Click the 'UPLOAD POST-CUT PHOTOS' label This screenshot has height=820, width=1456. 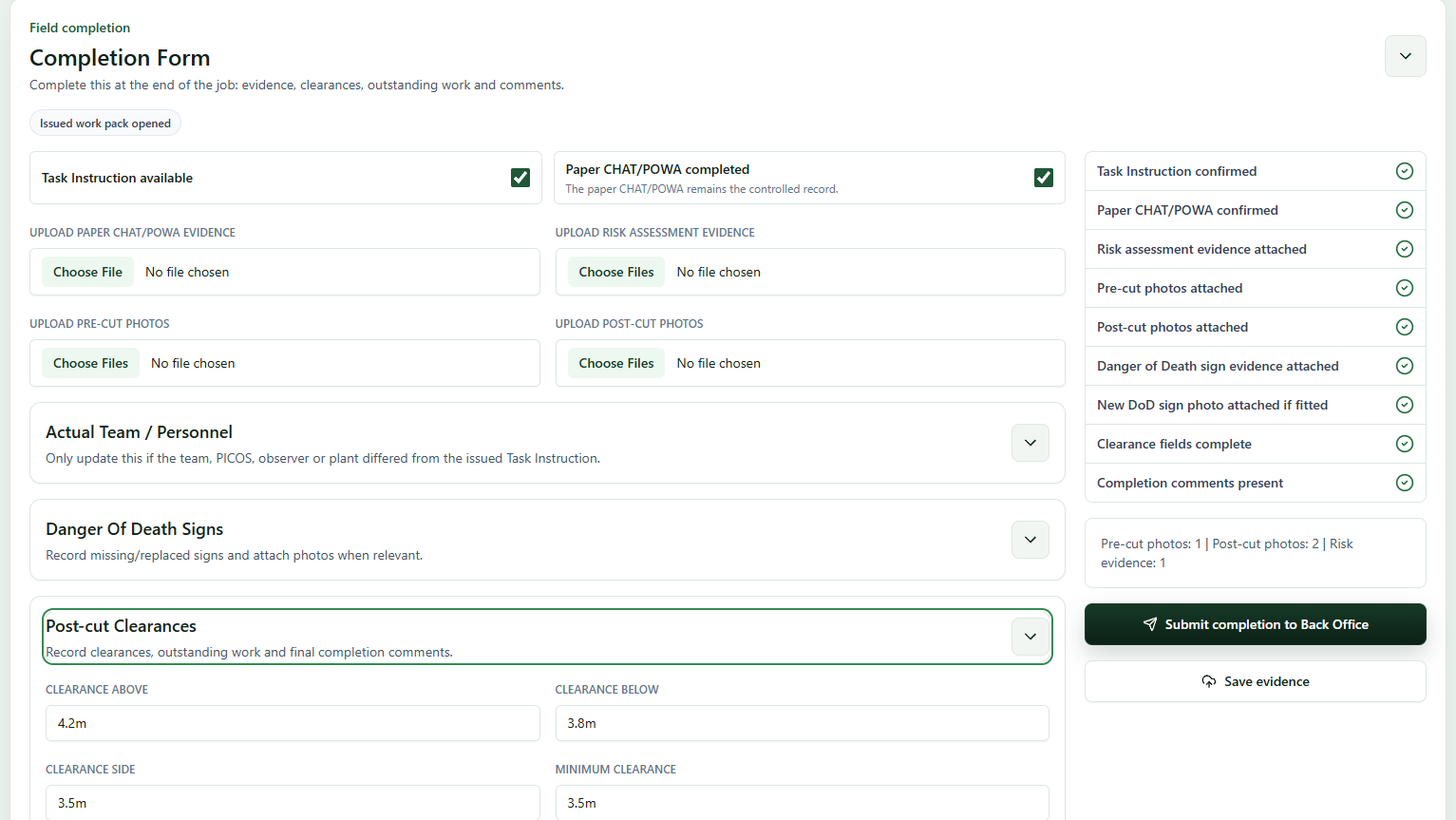[630, 324]
